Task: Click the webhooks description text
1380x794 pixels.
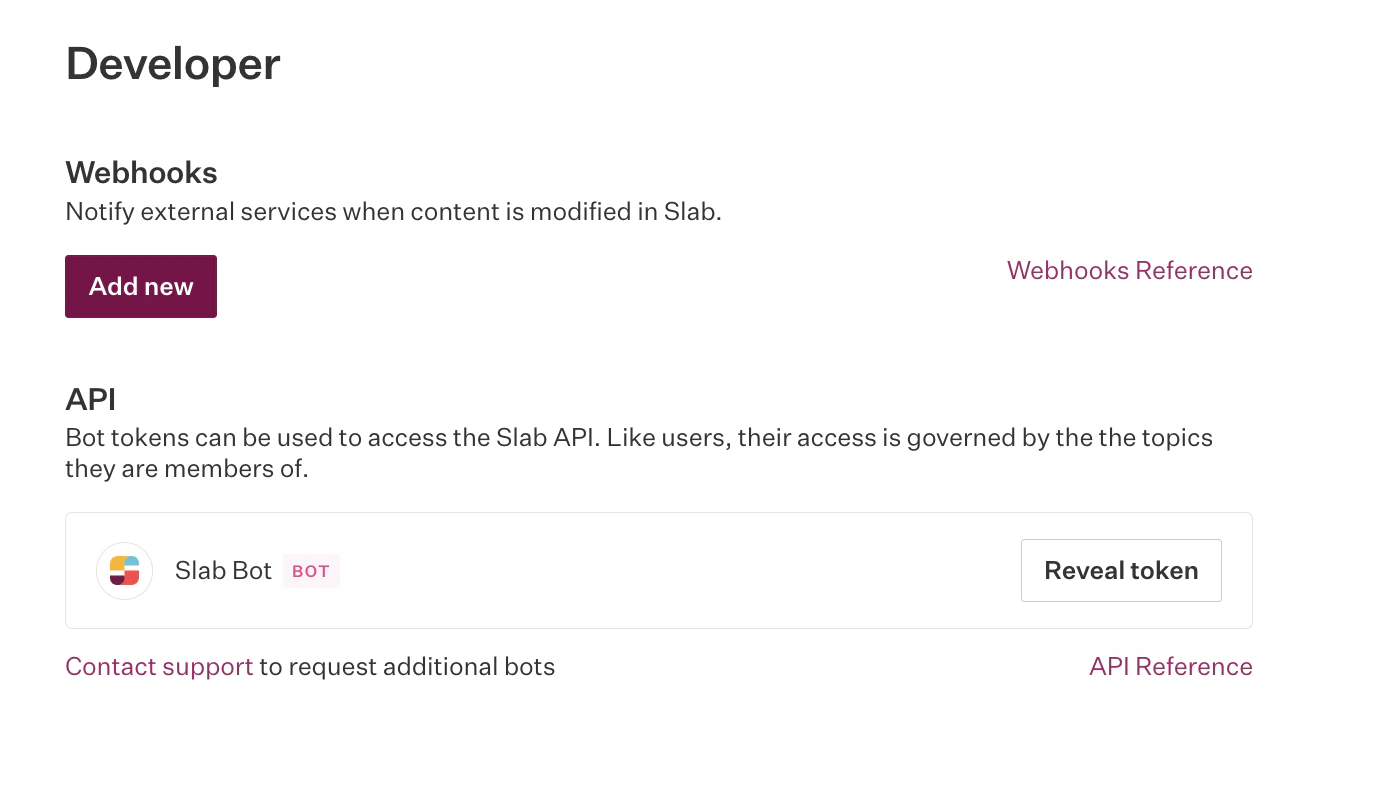Action: pos(393,211)
